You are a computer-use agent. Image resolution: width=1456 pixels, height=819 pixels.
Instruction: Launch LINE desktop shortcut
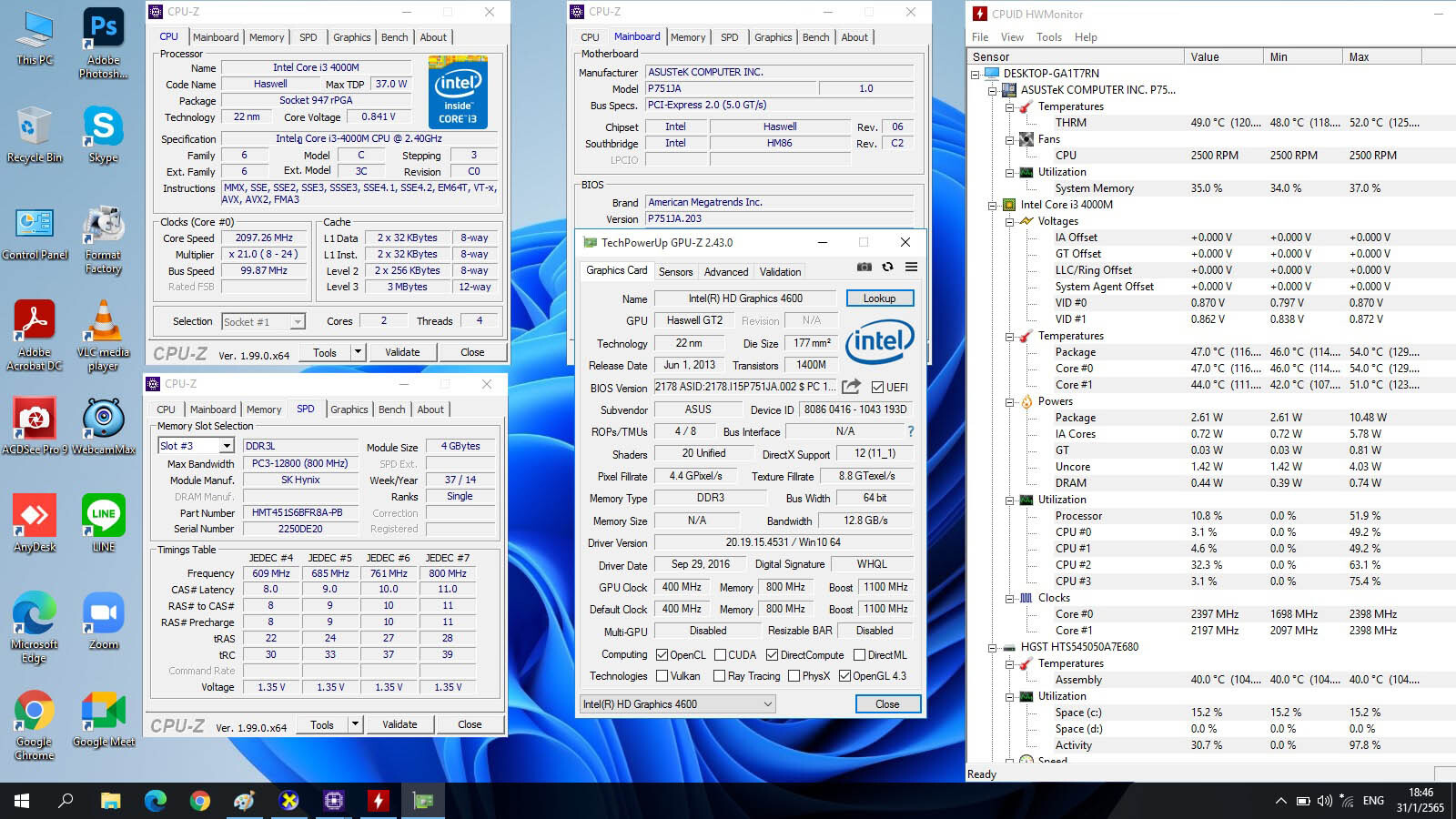(103, 523)
